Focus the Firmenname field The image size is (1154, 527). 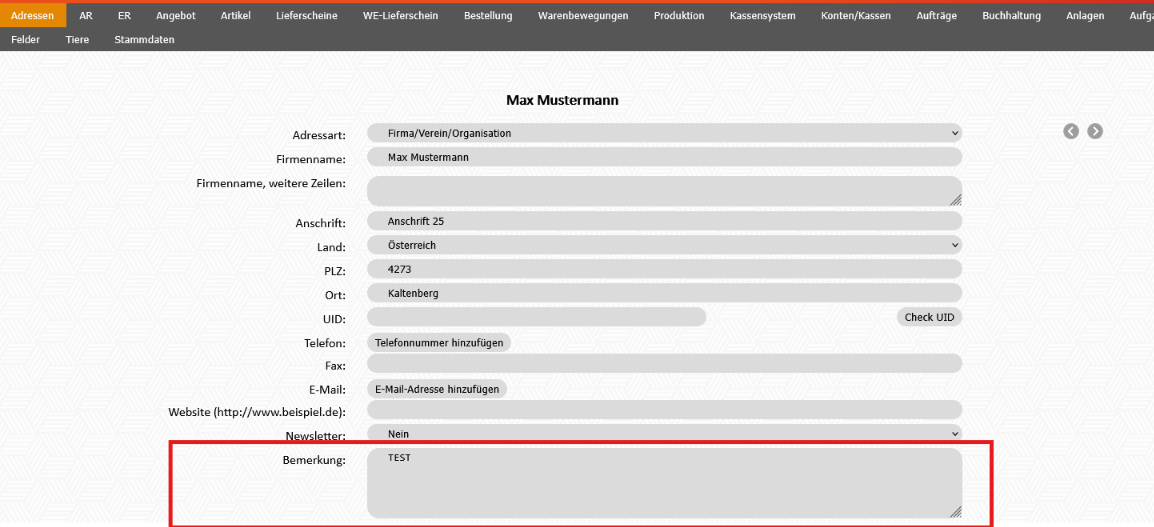tap(665, 158)
